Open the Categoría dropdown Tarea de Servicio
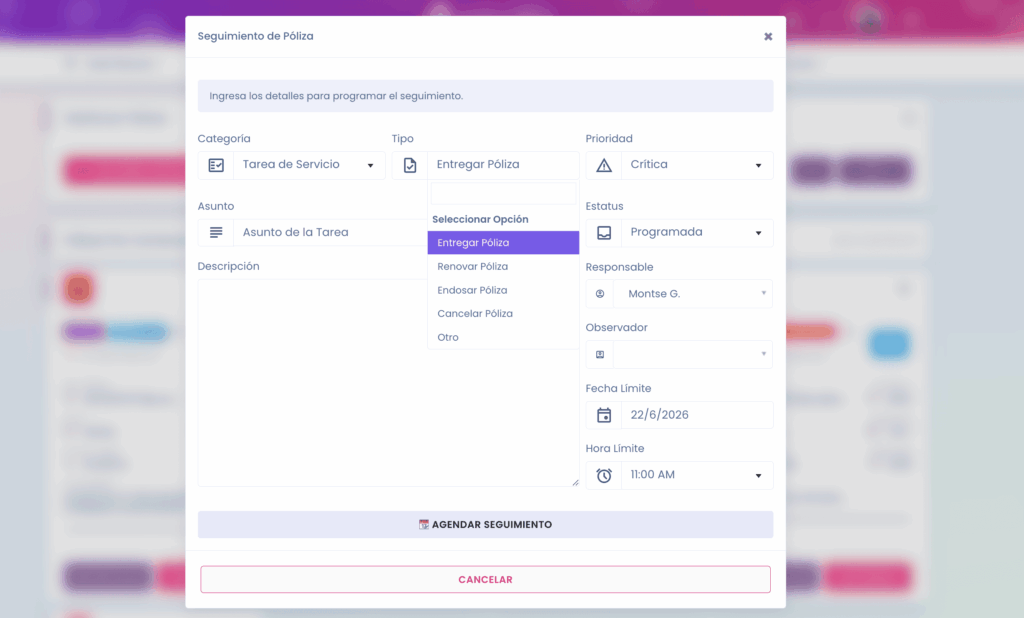Viewport: 1024px width, 618px height. [x=309, y=165]
